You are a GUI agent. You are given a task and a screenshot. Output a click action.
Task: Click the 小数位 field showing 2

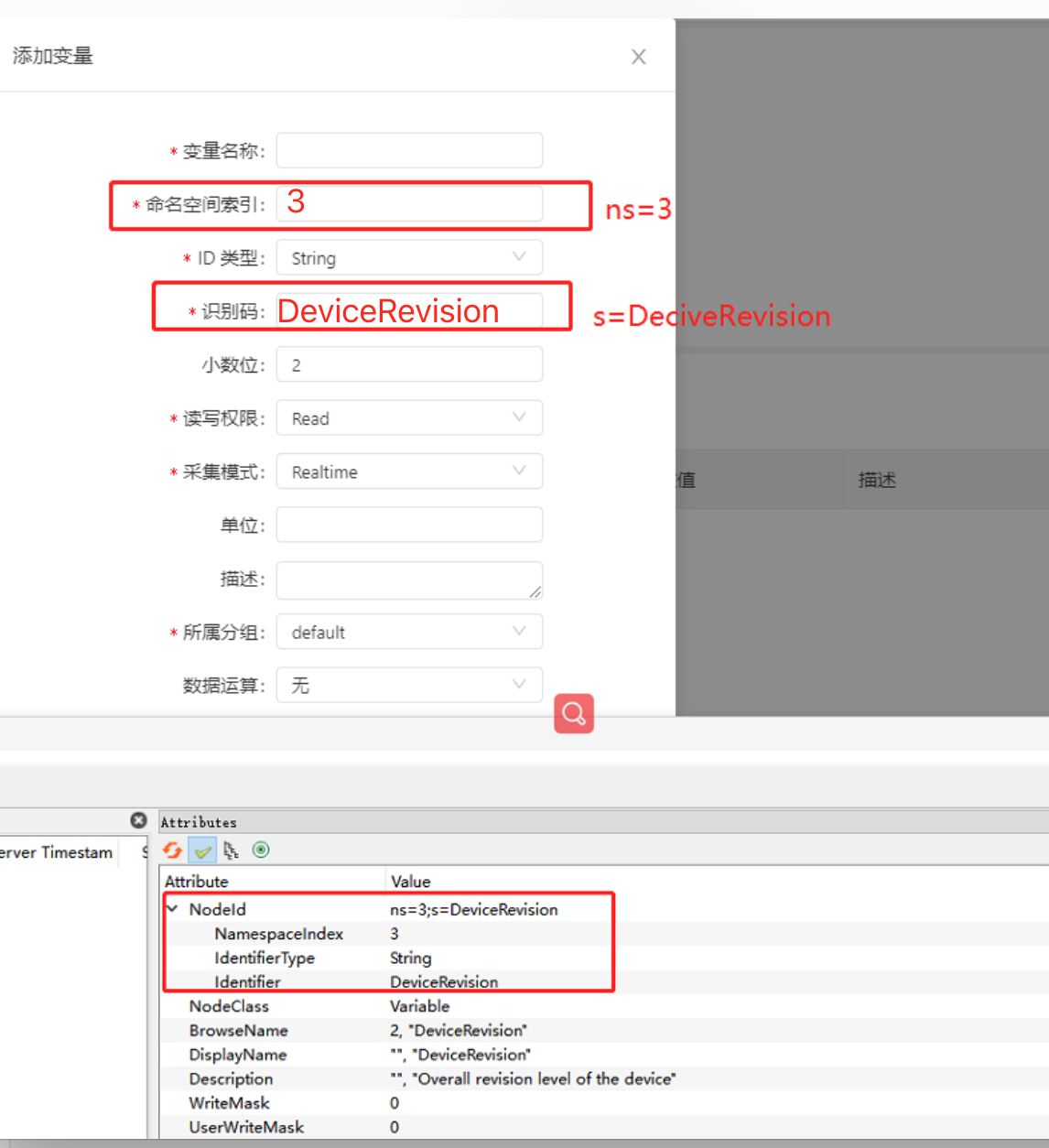[x=409, y=364]
